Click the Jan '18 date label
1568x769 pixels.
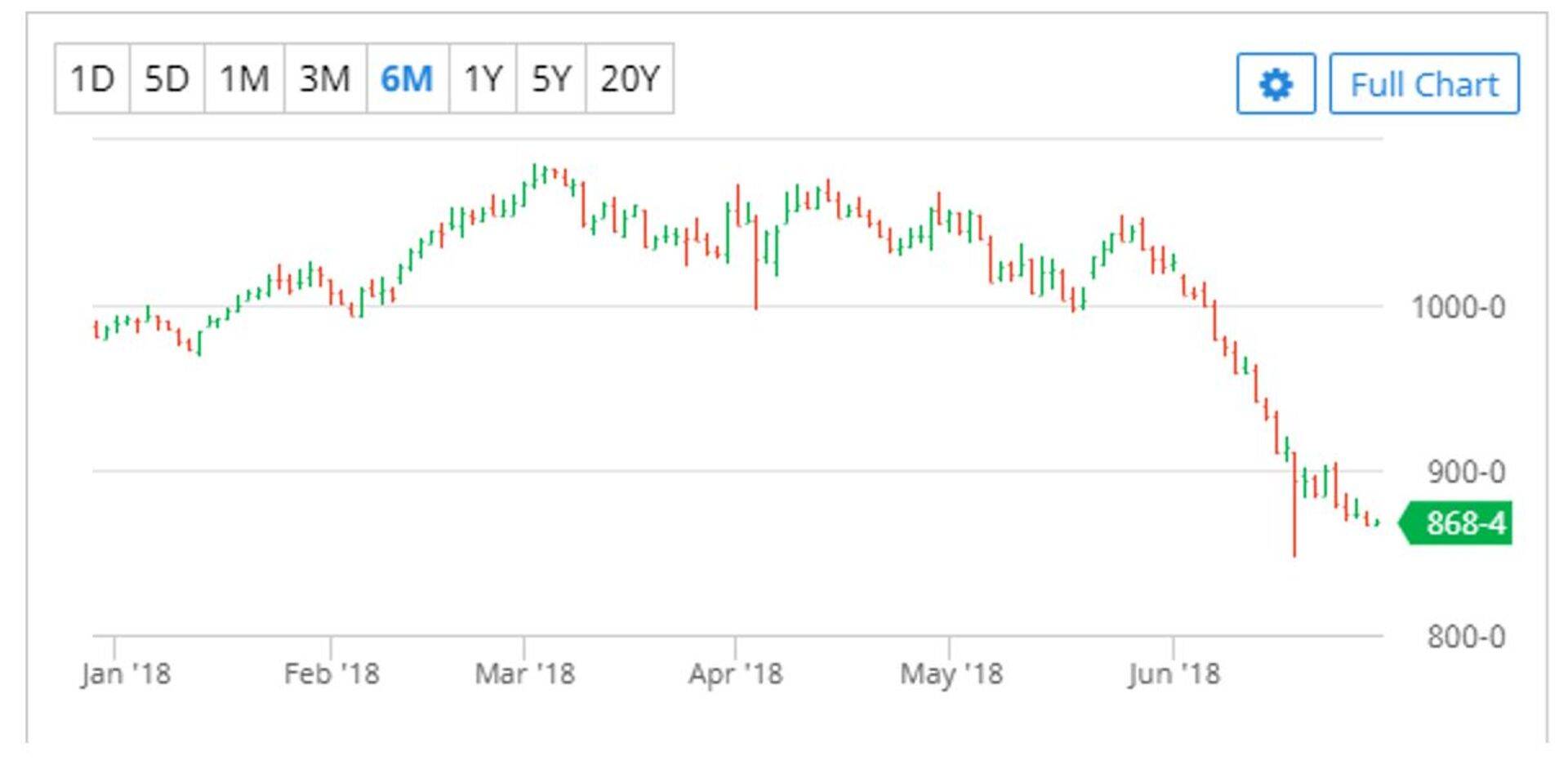pos(126,674)
